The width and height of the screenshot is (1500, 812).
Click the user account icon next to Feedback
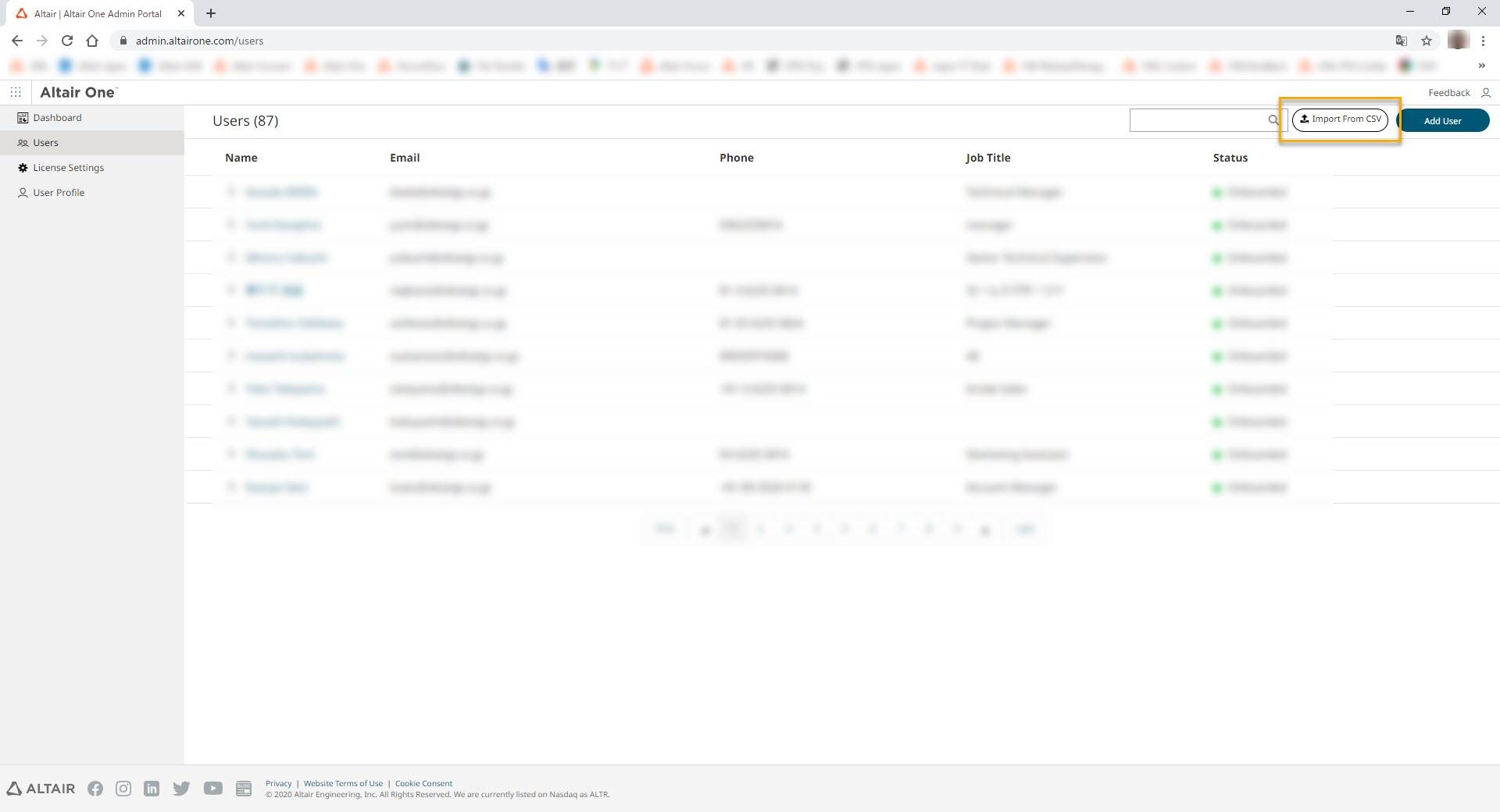tap(1487, 93)
